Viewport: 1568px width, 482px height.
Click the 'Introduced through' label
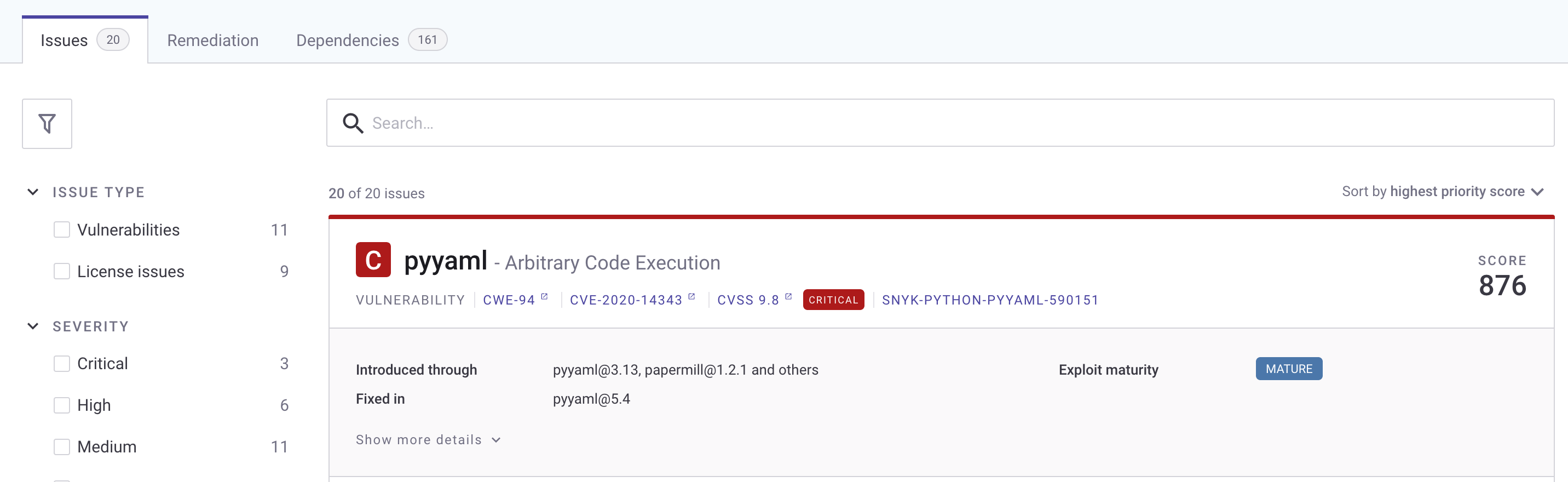pyautogui.click(x=416, y=370)
